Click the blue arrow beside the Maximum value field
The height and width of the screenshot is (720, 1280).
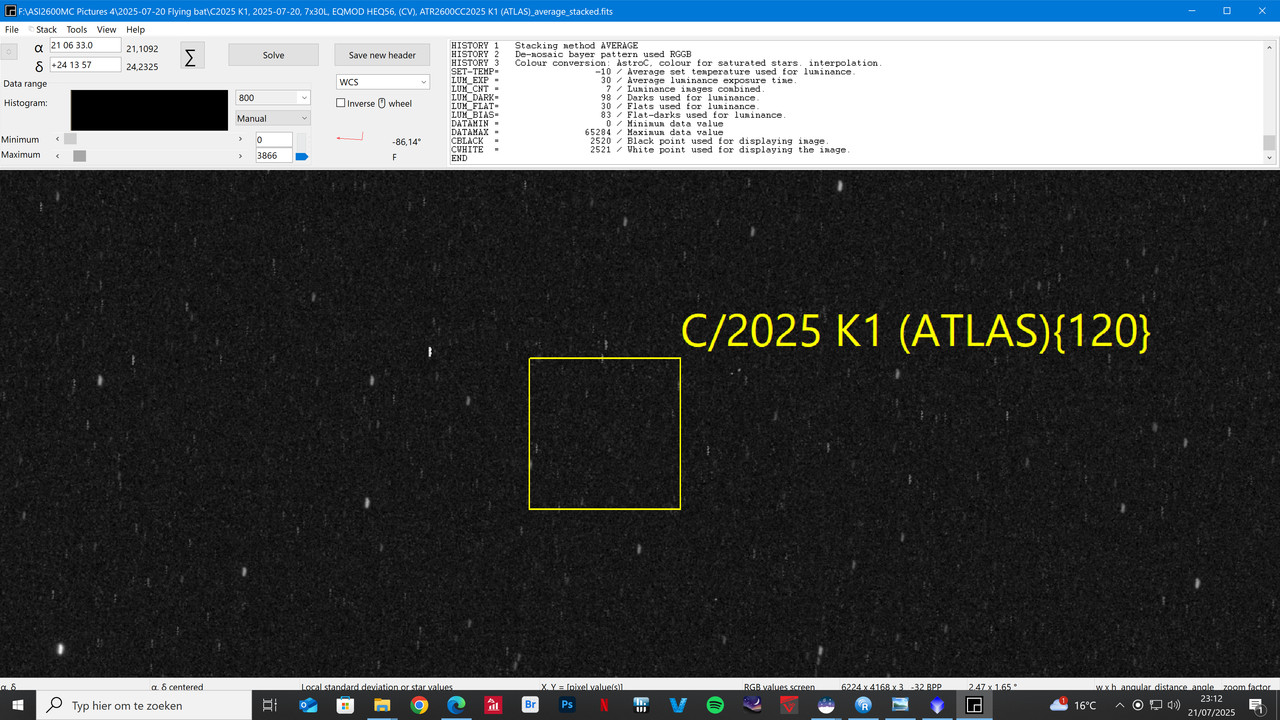pos(302,156)
